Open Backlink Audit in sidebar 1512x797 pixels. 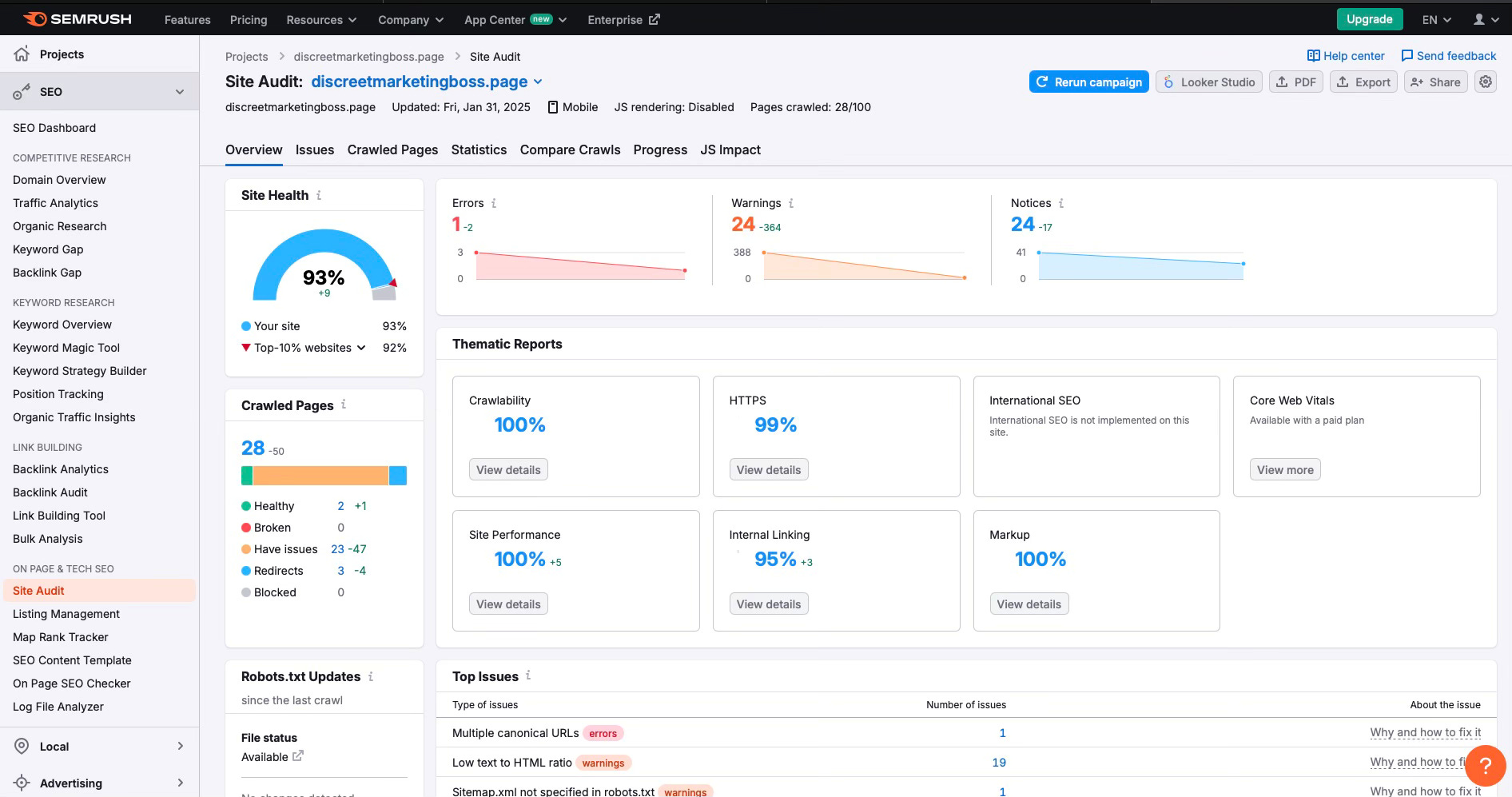click(50, 492)
